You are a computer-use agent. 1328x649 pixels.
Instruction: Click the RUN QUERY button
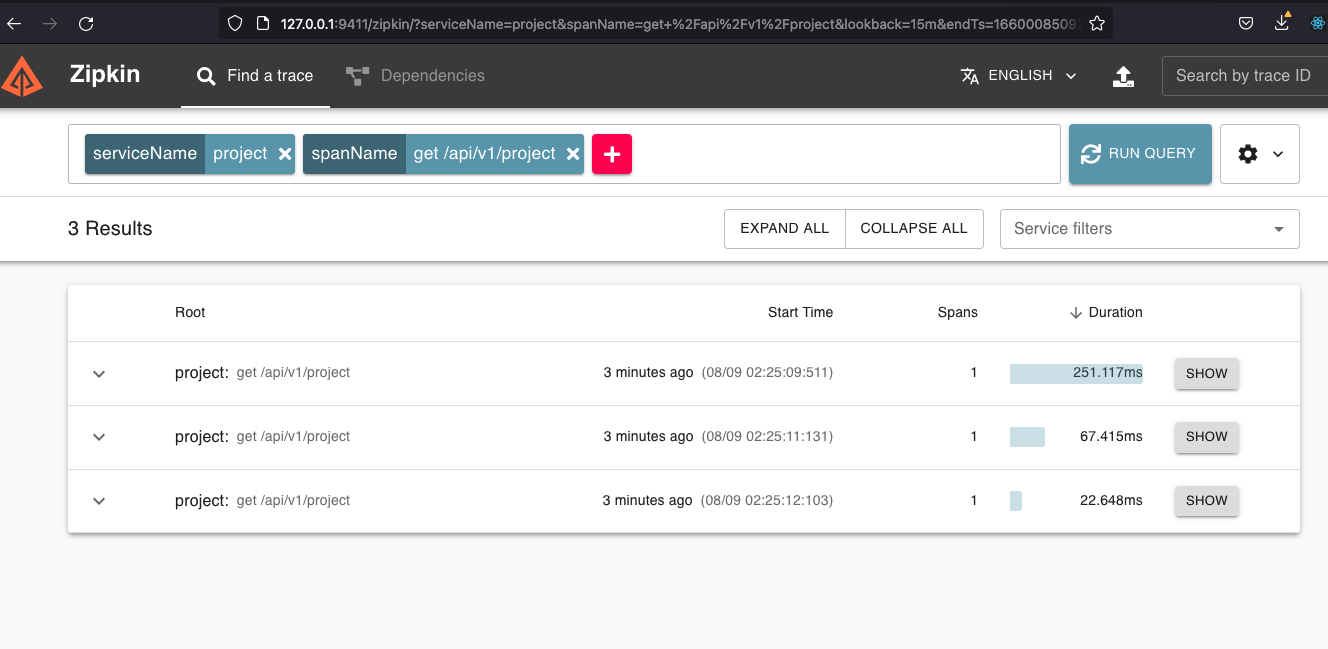point(1140,154)
